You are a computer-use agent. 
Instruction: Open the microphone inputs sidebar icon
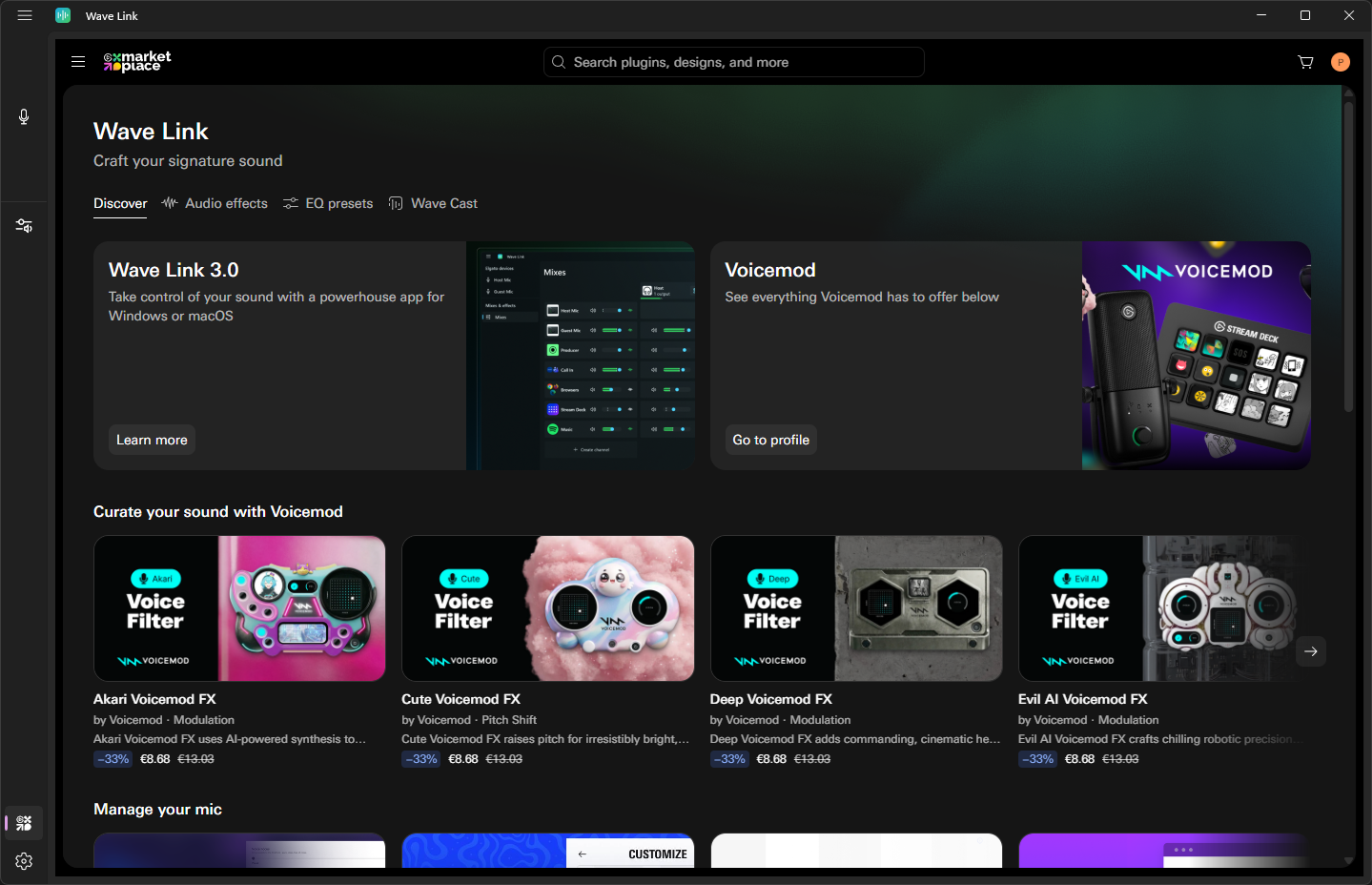click(x=24, y=116)
